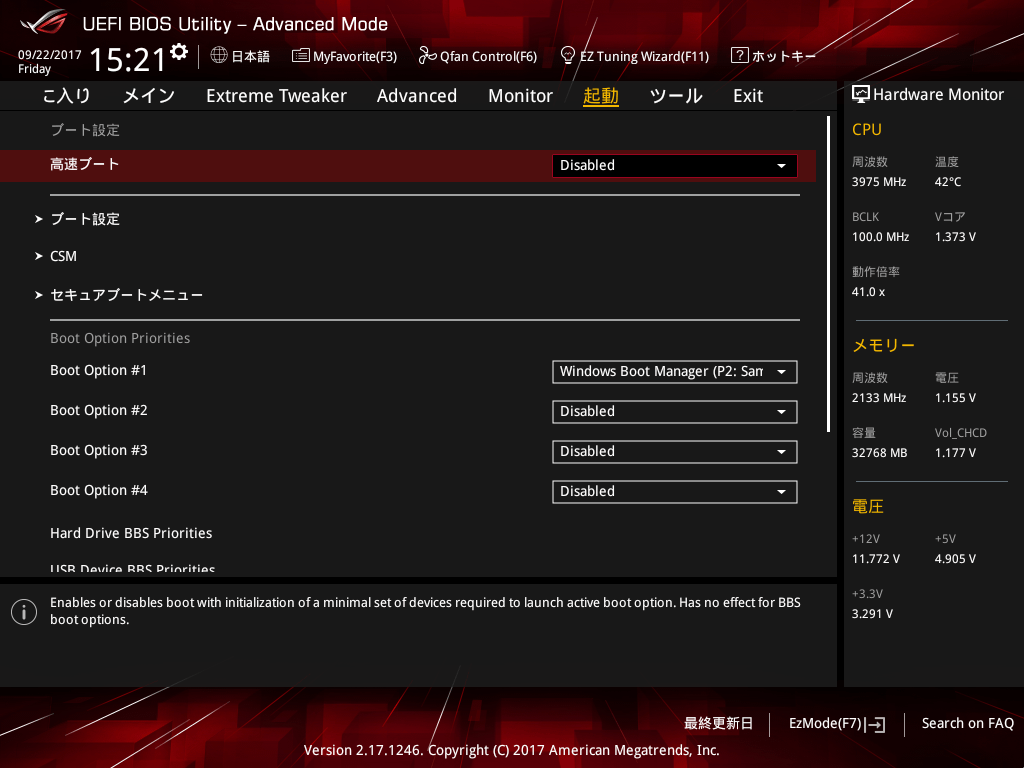The image size is (1024, 768).
Task: Select the Boot Option #3 label
Action: (99, 451)
